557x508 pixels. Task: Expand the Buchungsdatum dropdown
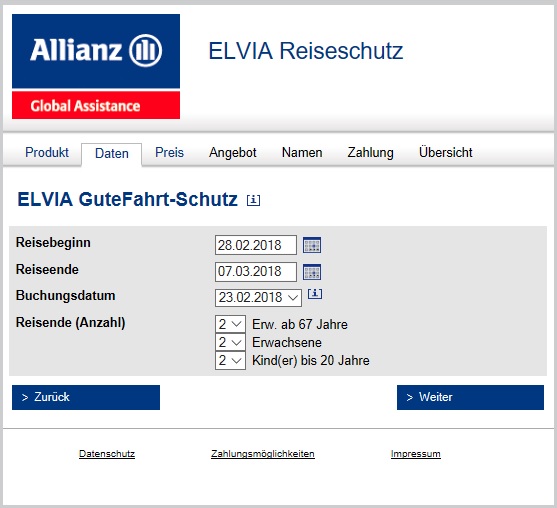258,298
